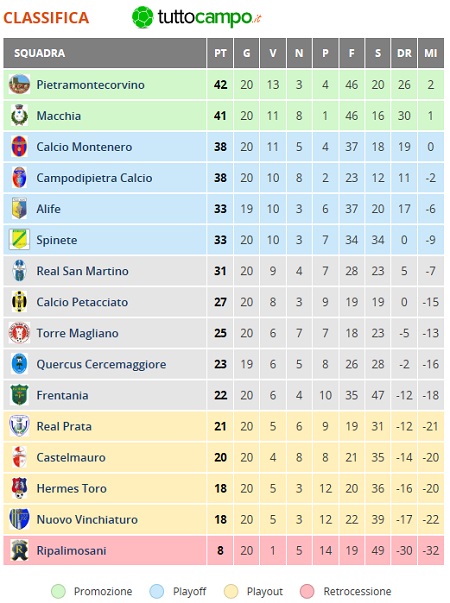
Task: Click the Calcio Montenero crest icon
Action: pos(19,147)
